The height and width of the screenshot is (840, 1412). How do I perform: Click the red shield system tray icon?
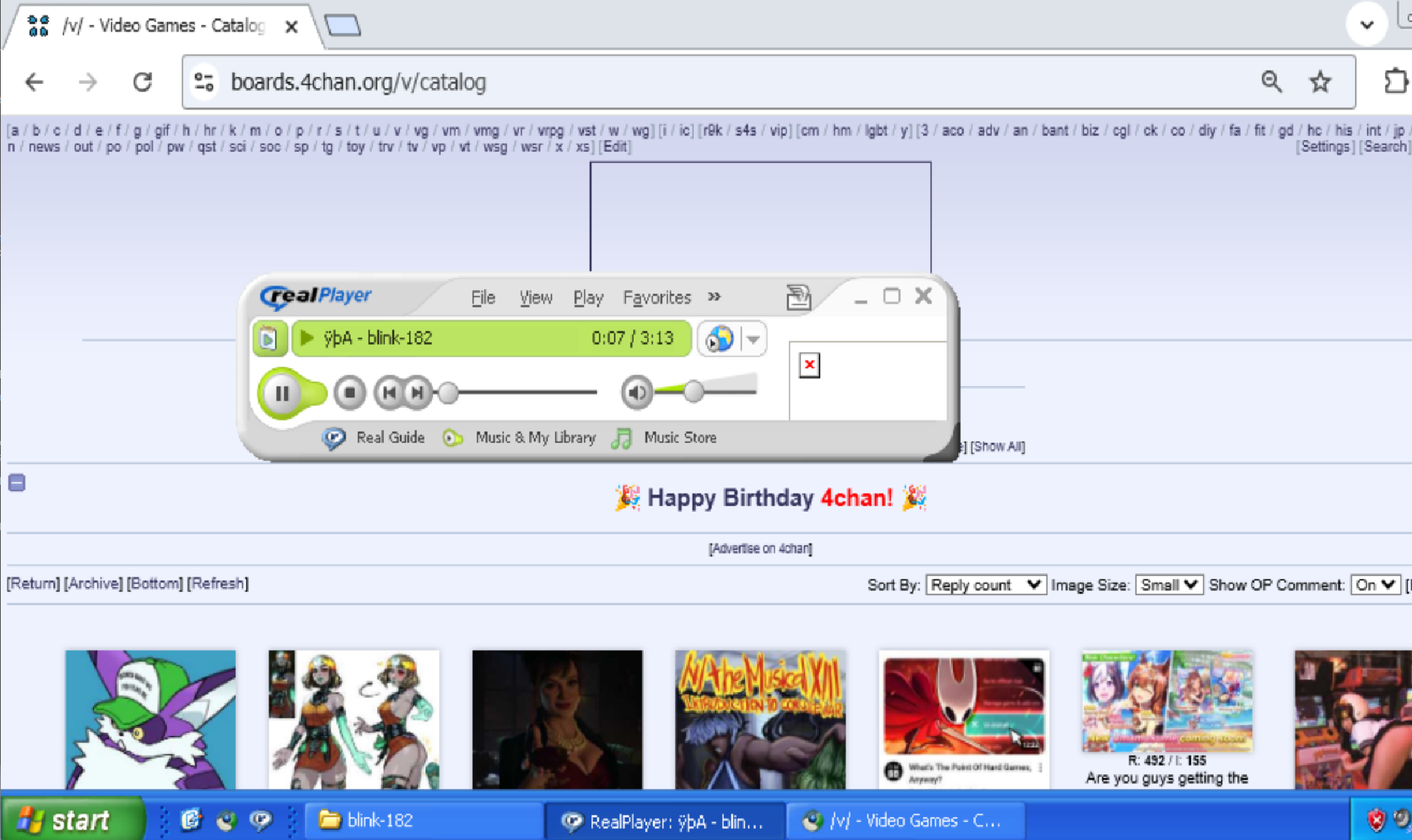click(x=1376, y=821)
